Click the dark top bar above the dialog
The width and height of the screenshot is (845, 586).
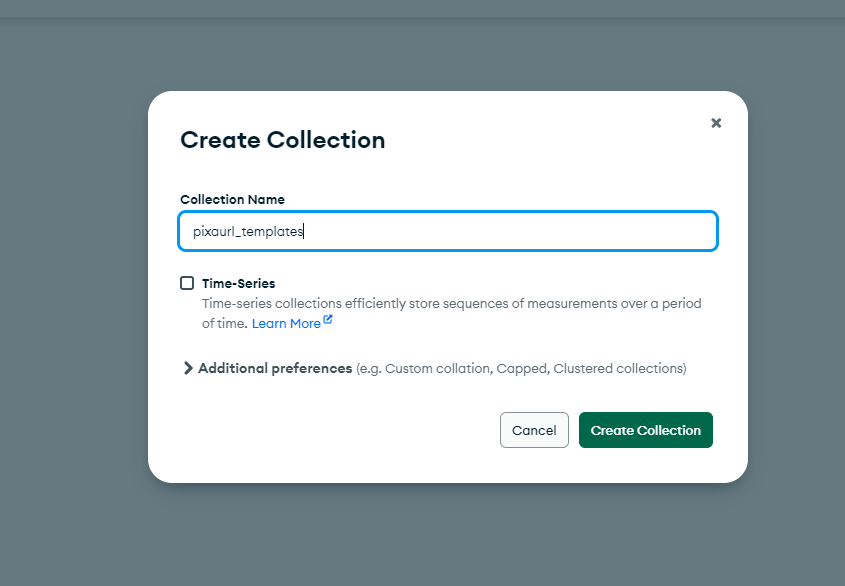pos(422,8)
